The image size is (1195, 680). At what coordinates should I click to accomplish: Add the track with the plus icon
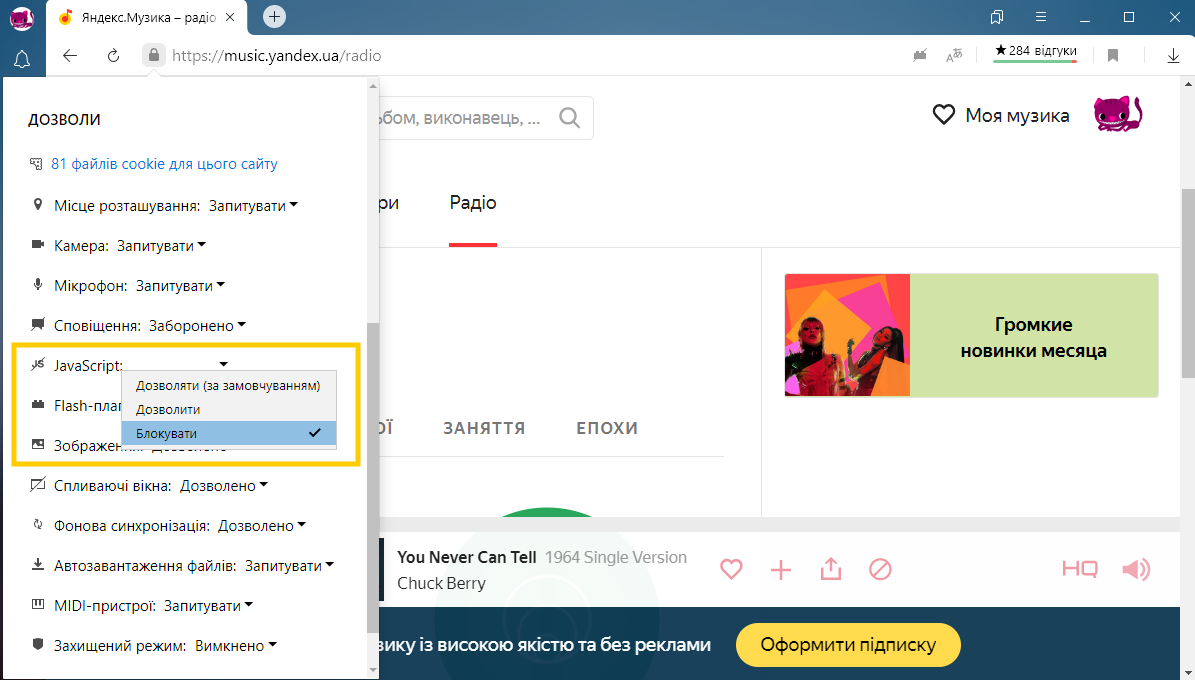point(780,569)
